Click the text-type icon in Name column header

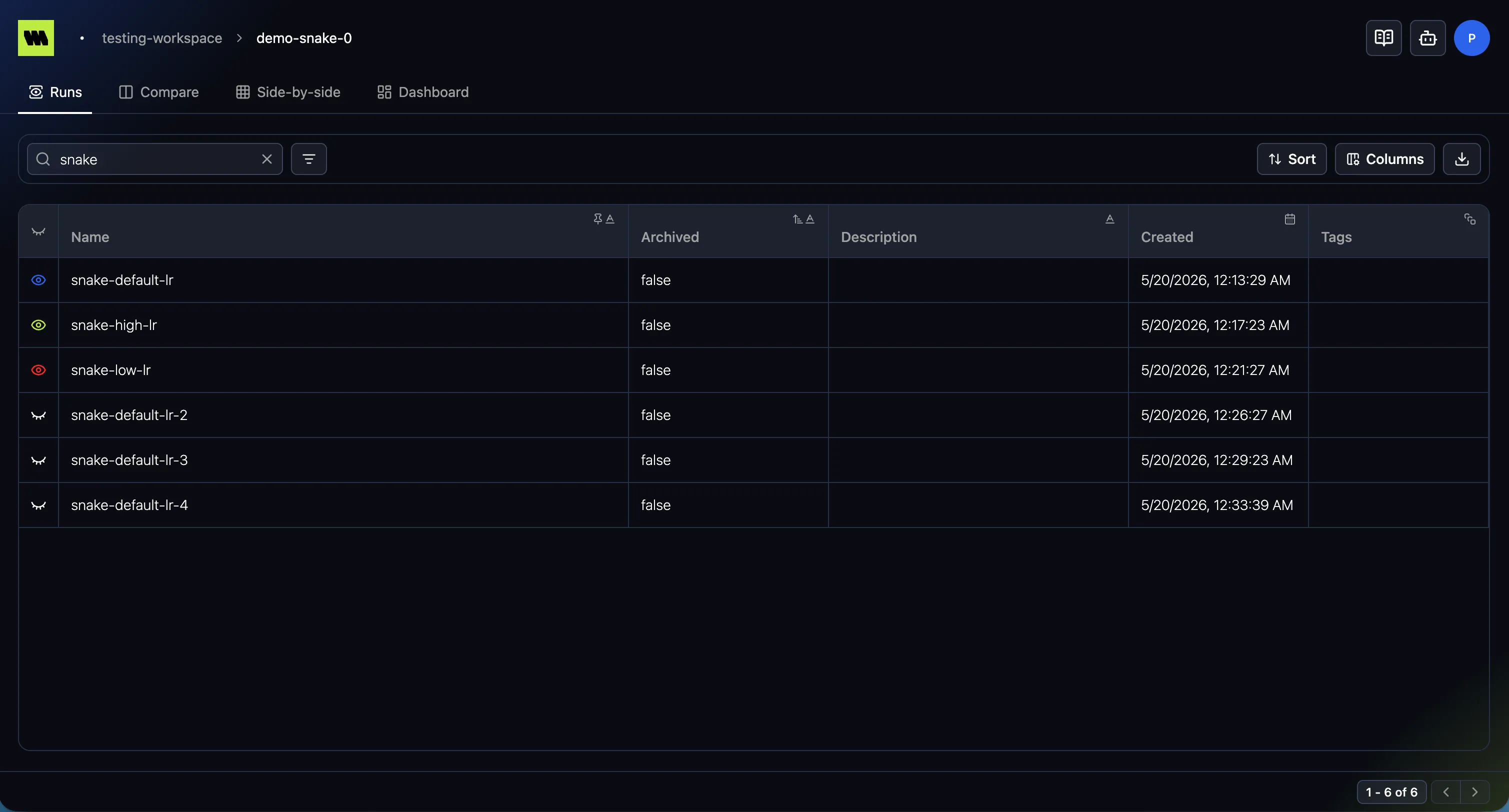point(610,218)
